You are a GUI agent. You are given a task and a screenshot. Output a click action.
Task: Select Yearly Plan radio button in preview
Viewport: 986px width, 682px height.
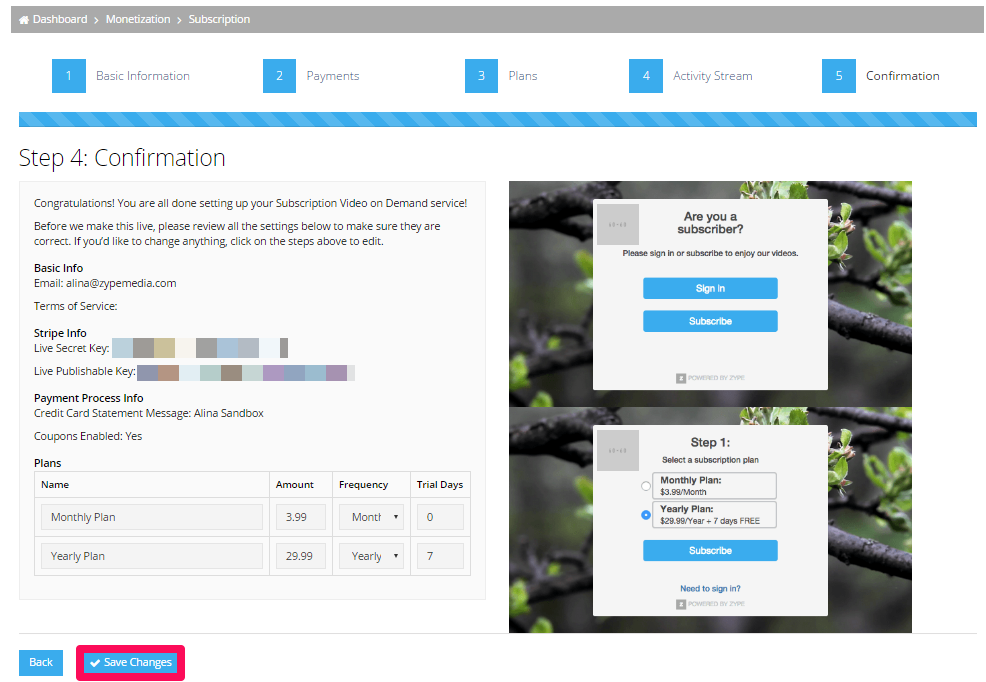click(x=645, y=515)
